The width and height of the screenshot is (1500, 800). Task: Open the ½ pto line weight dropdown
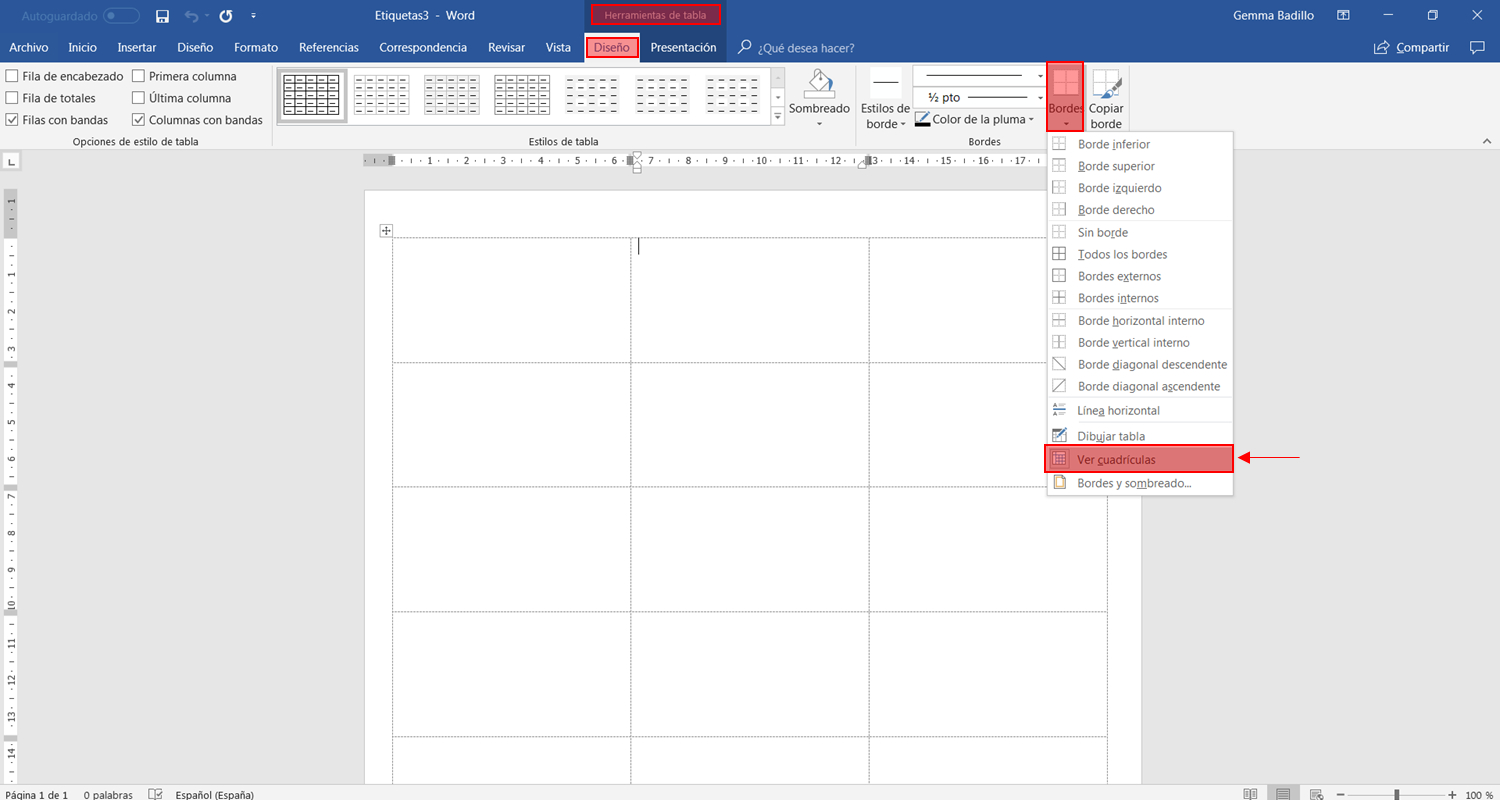click(1040, 97)
